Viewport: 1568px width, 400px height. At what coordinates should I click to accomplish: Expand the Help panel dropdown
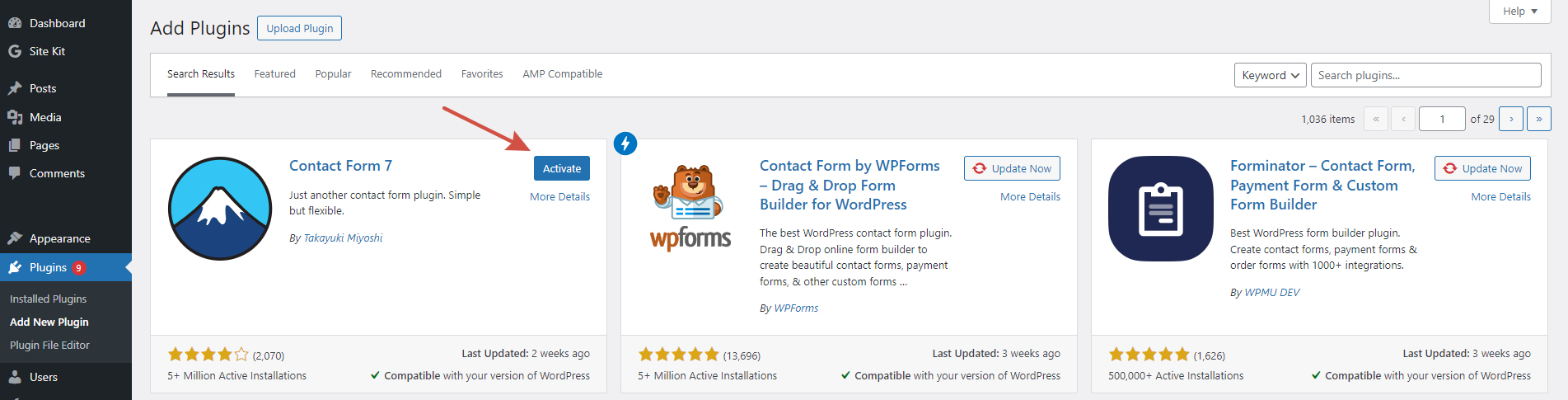[1519, 12]
